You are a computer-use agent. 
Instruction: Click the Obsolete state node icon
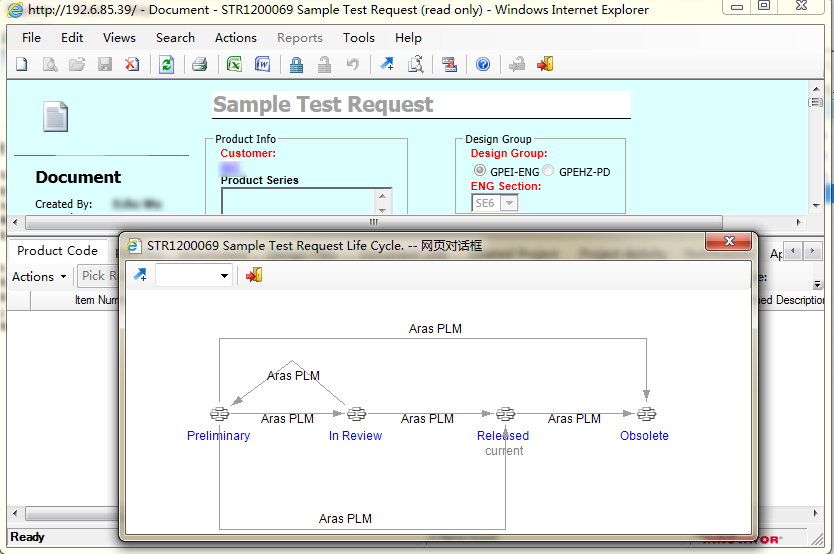(647, 414)
